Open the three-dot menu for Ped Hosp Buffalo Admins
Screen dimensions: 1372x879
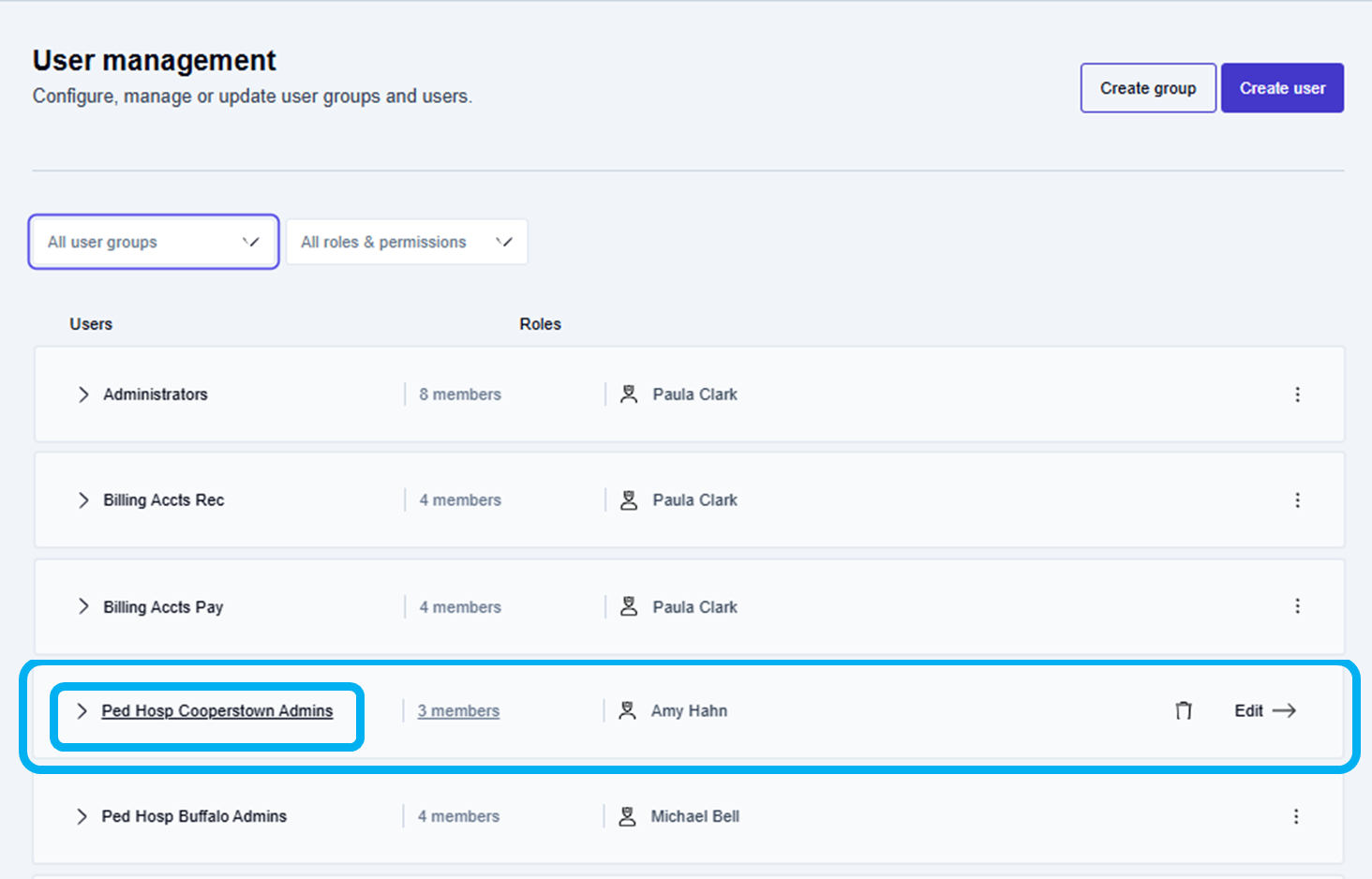click(1296, 816)
